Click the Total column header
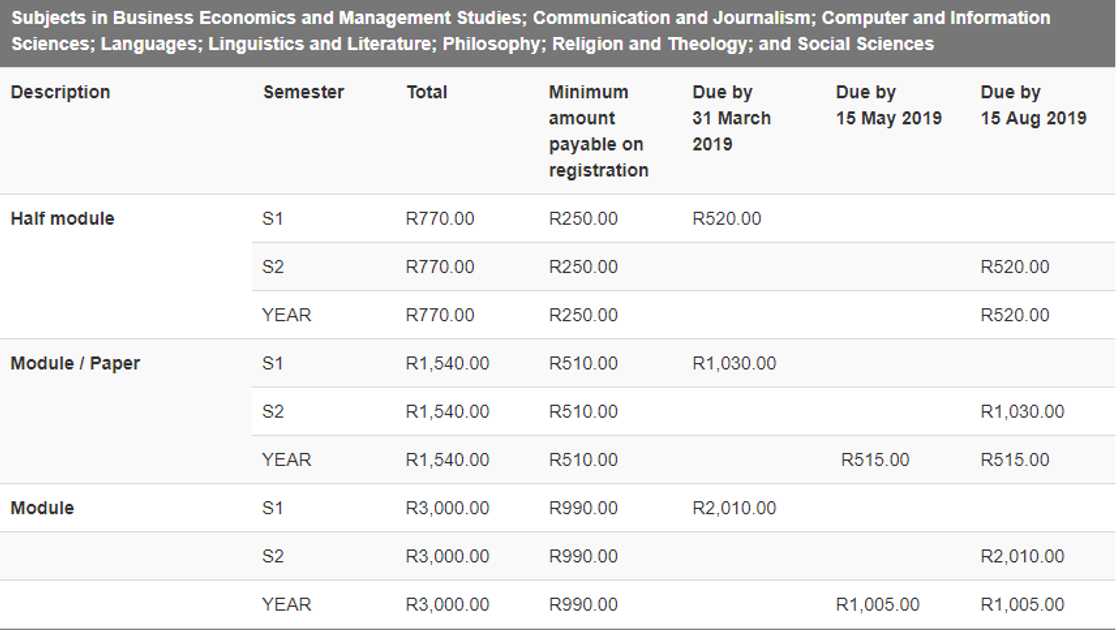 pos(427,92)
